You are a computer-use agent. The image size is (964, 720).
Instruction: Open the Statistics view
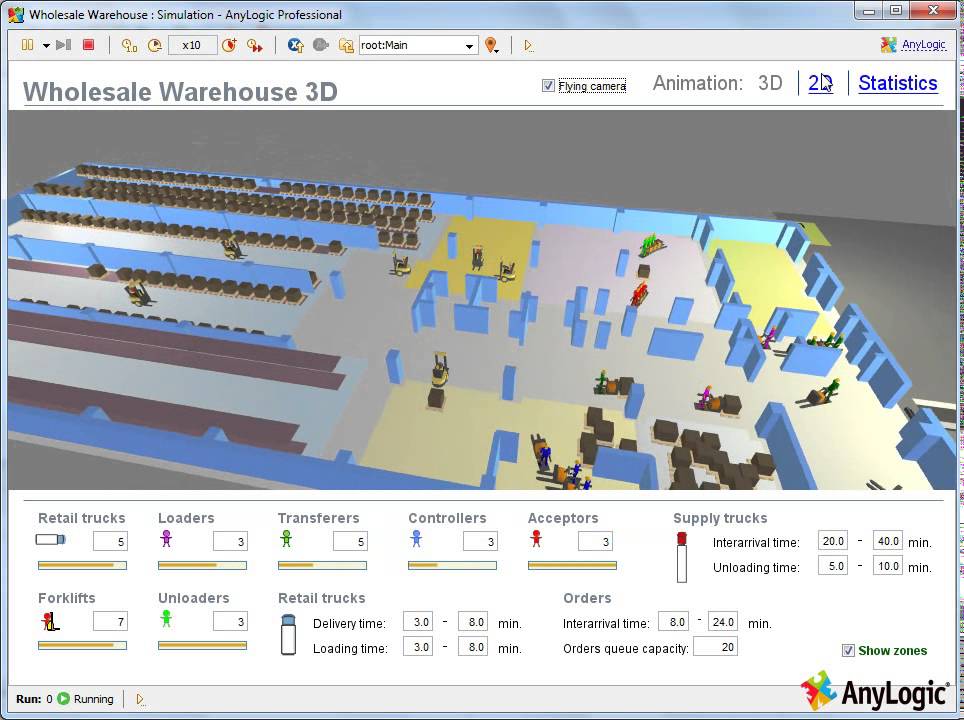[898, 83]
